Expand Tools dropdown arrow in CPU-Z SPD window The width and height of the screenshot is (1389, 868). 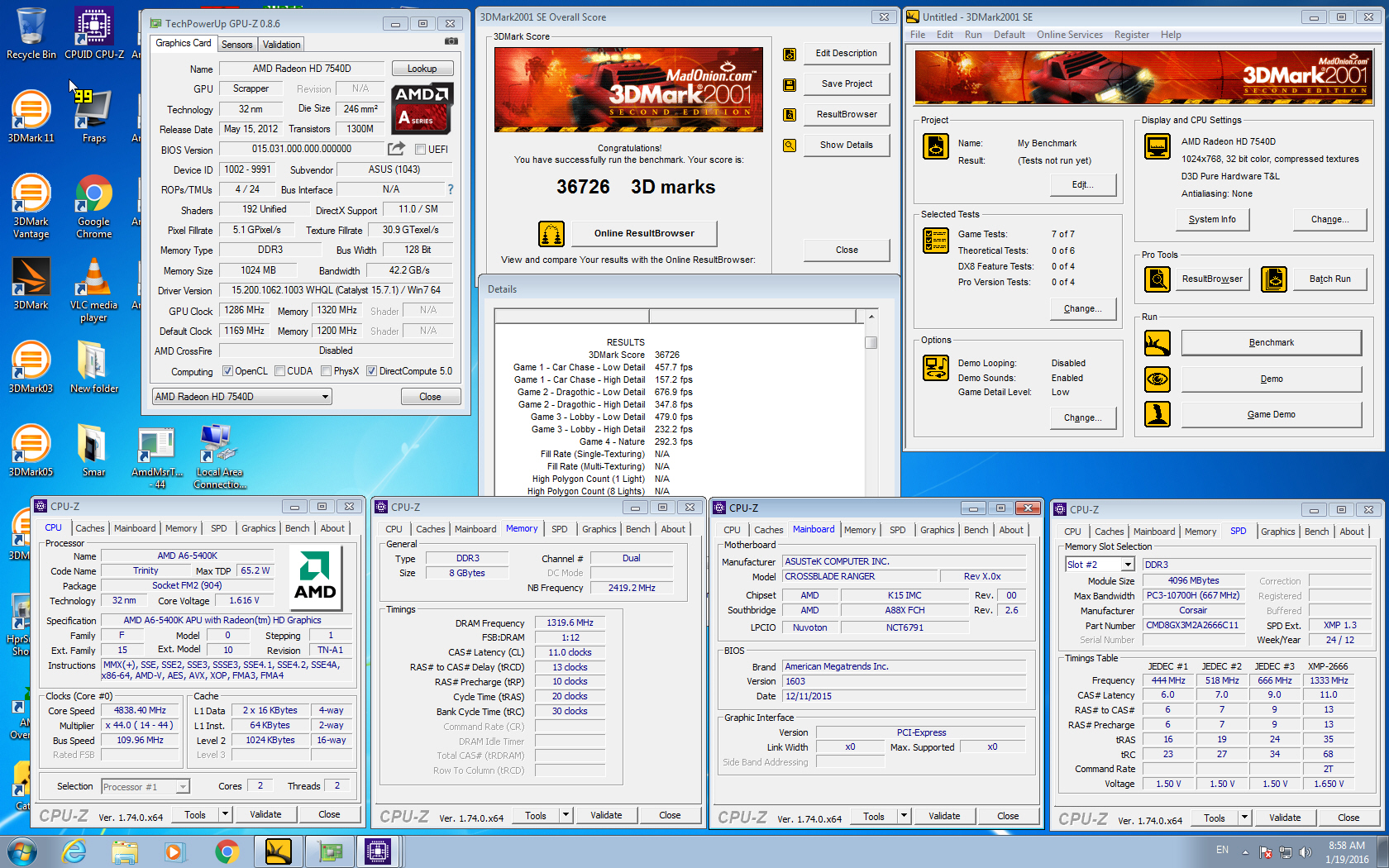pyautogui.click(x=1244, y=818)
